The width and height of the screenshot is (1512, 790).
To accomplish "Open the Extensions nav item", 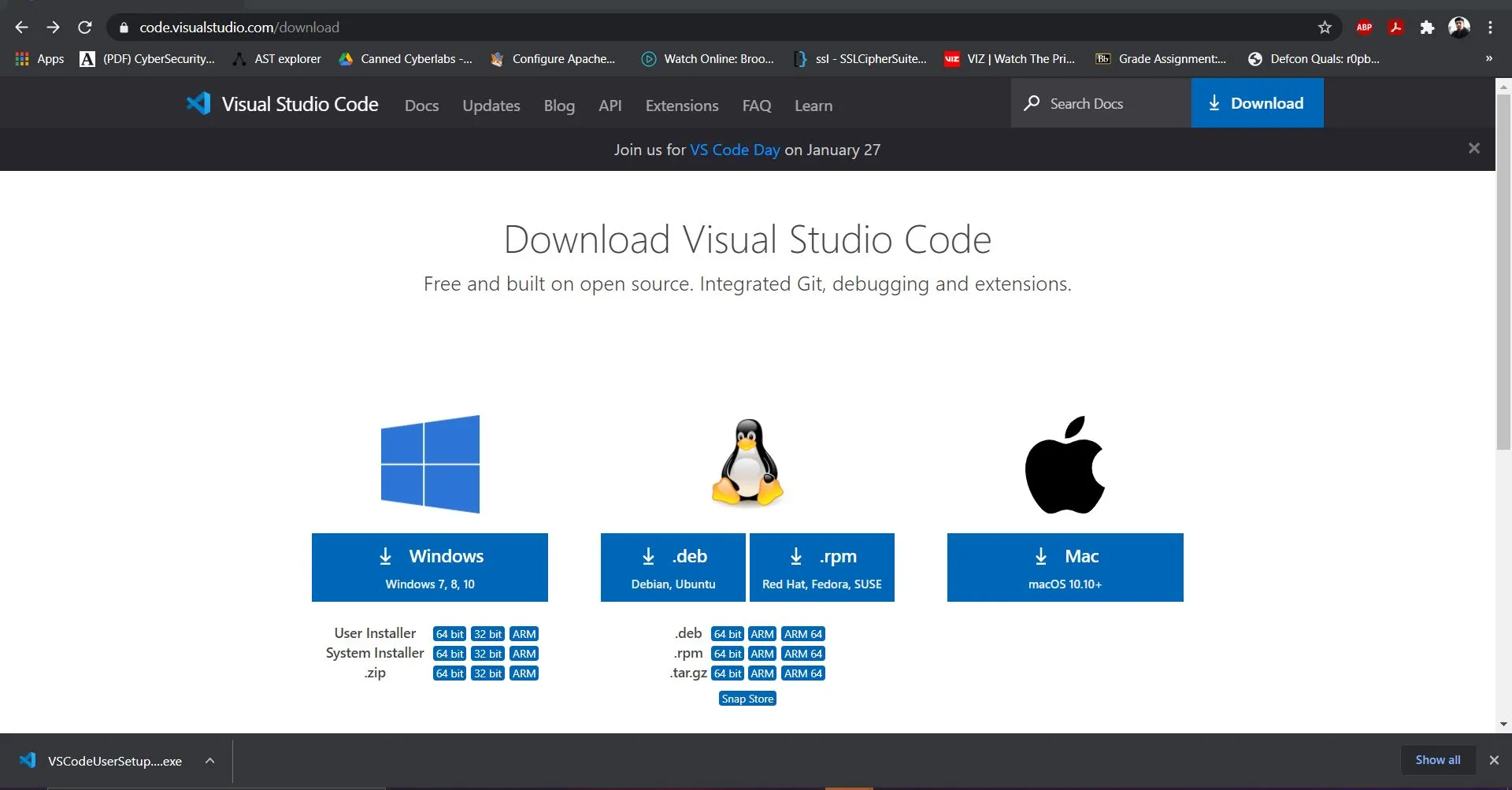I will click(x=682, y=106).
